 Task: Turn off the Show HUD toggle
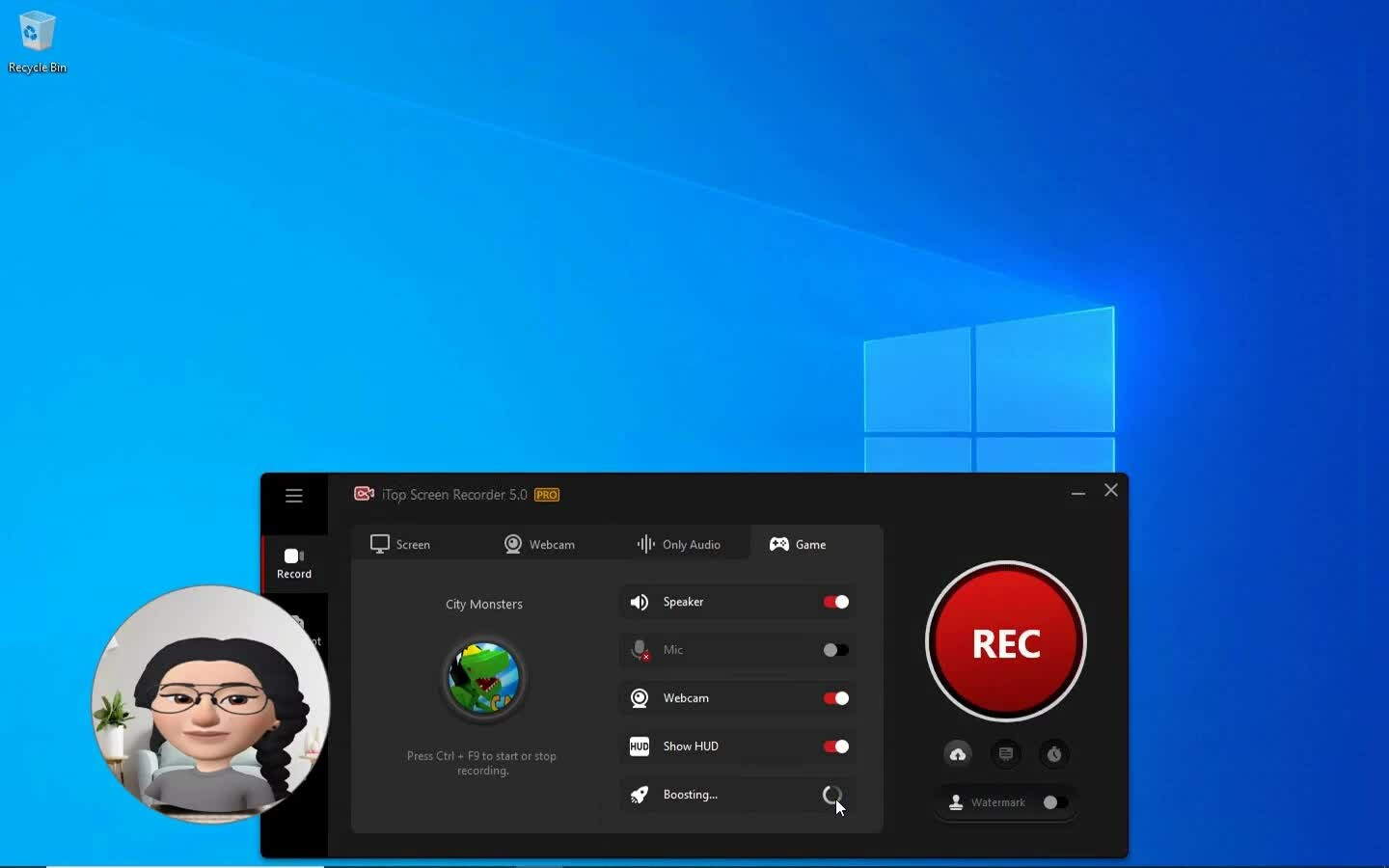coord(835,746)
